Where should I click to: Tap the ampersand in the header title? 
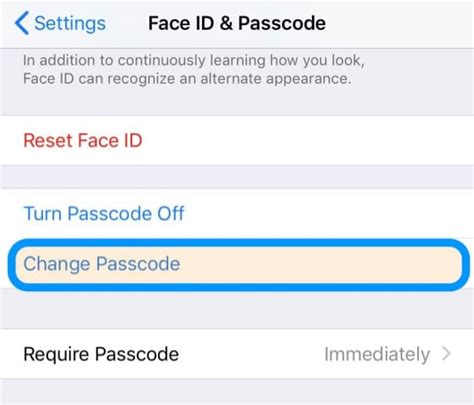(226, 23)
